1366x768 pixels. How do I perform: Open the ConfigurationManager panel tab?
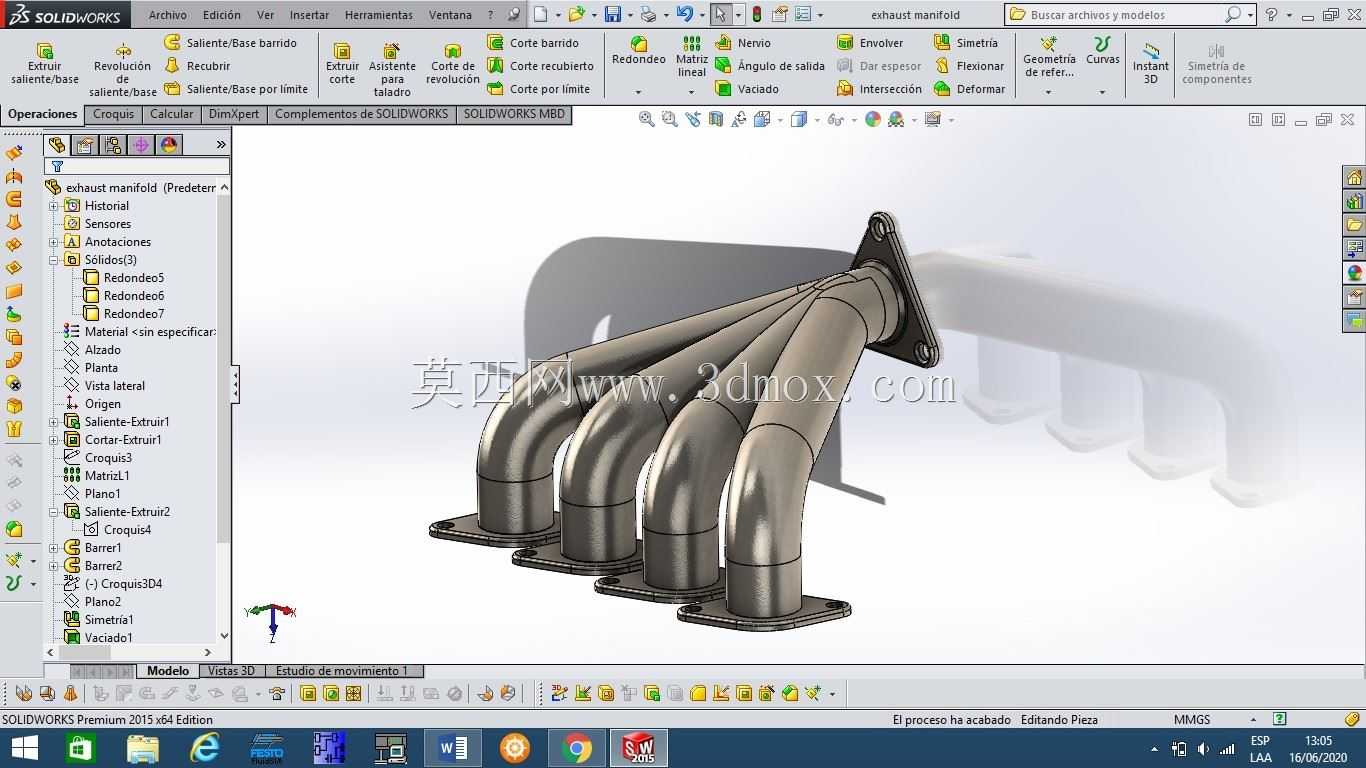point(113,145)
